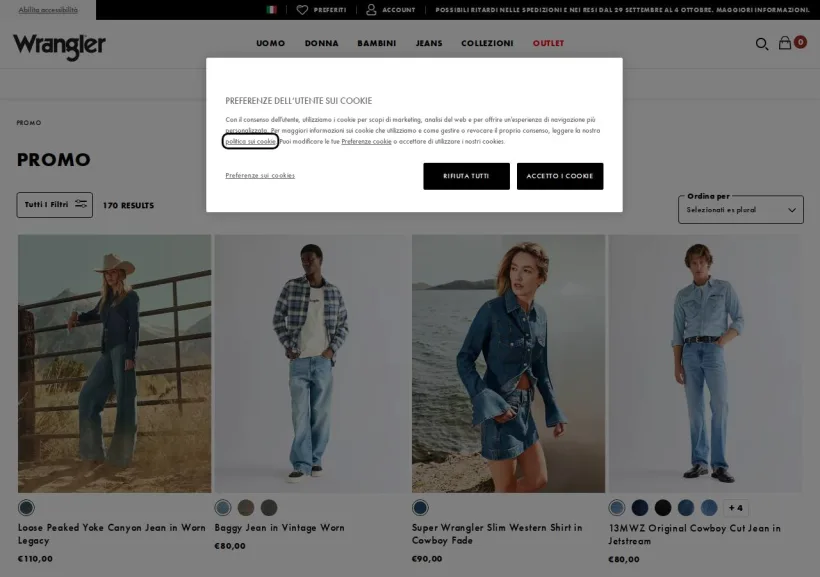Screen dimensions: 820x577
Task: Open the shopping bag cart icon
Action: click(x=784, y=43)
